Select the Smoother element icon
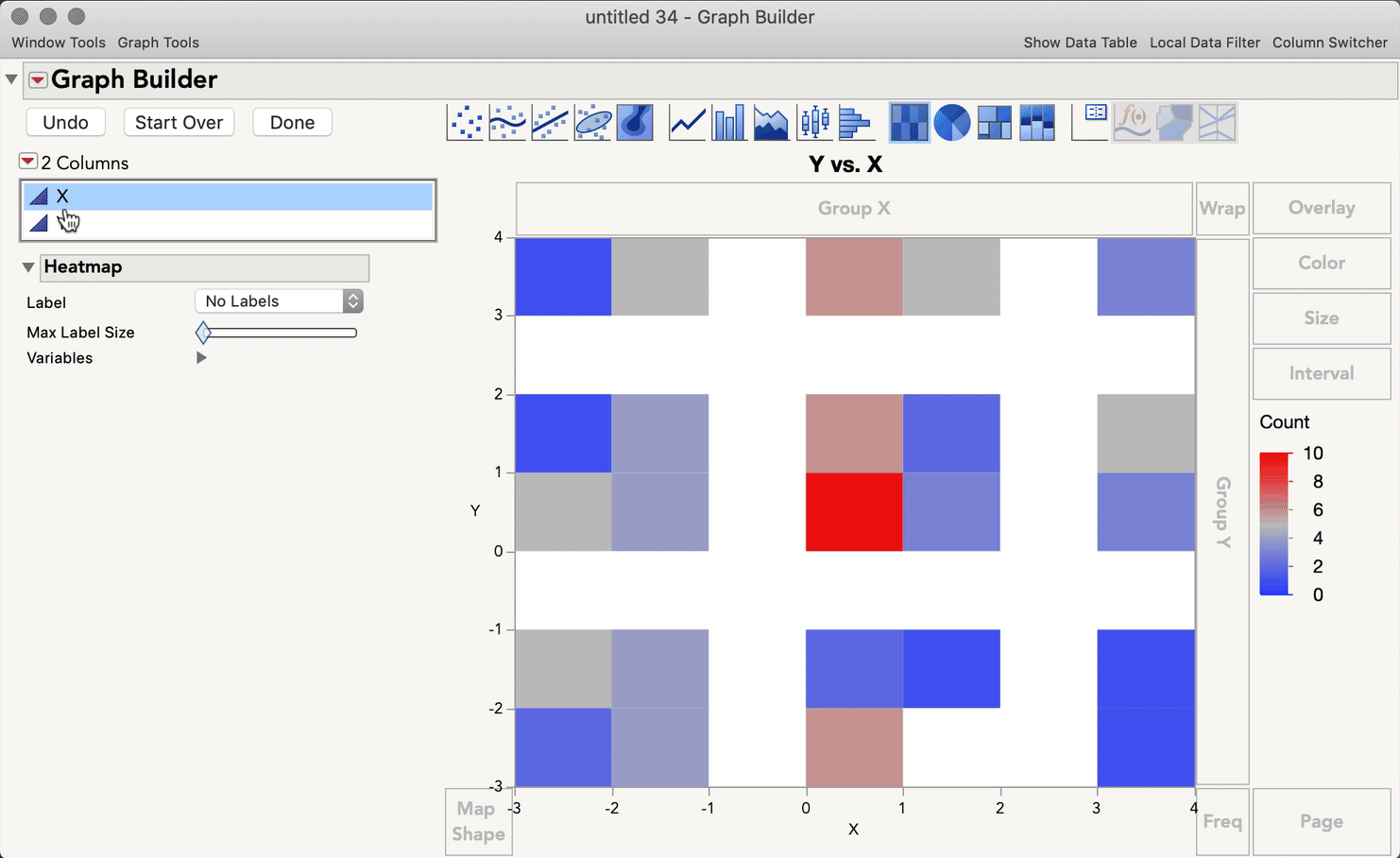 click(507, 123)
